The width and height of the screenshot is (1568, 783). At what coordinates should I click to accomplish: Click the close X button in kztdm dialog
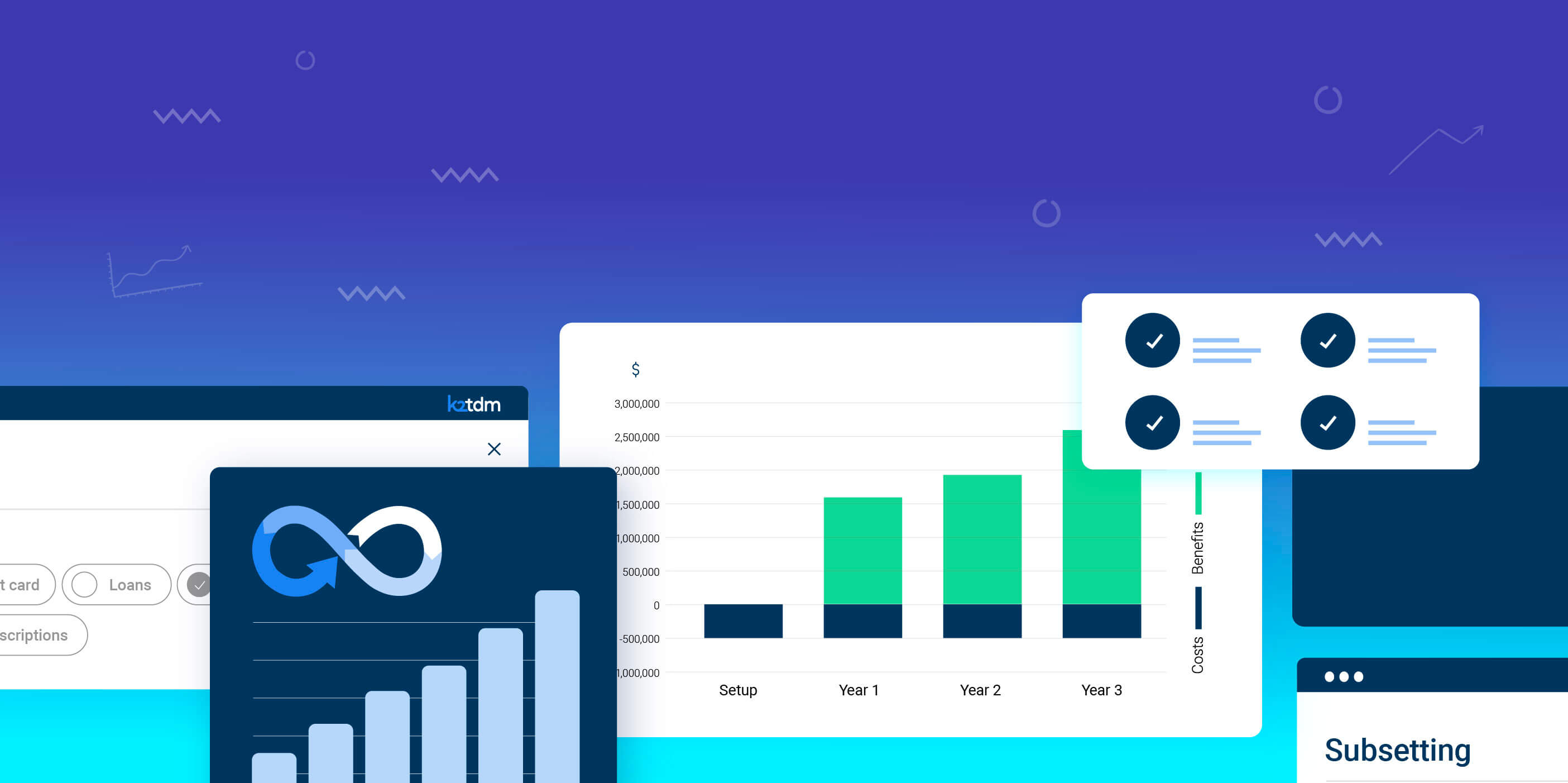(496, 448)
